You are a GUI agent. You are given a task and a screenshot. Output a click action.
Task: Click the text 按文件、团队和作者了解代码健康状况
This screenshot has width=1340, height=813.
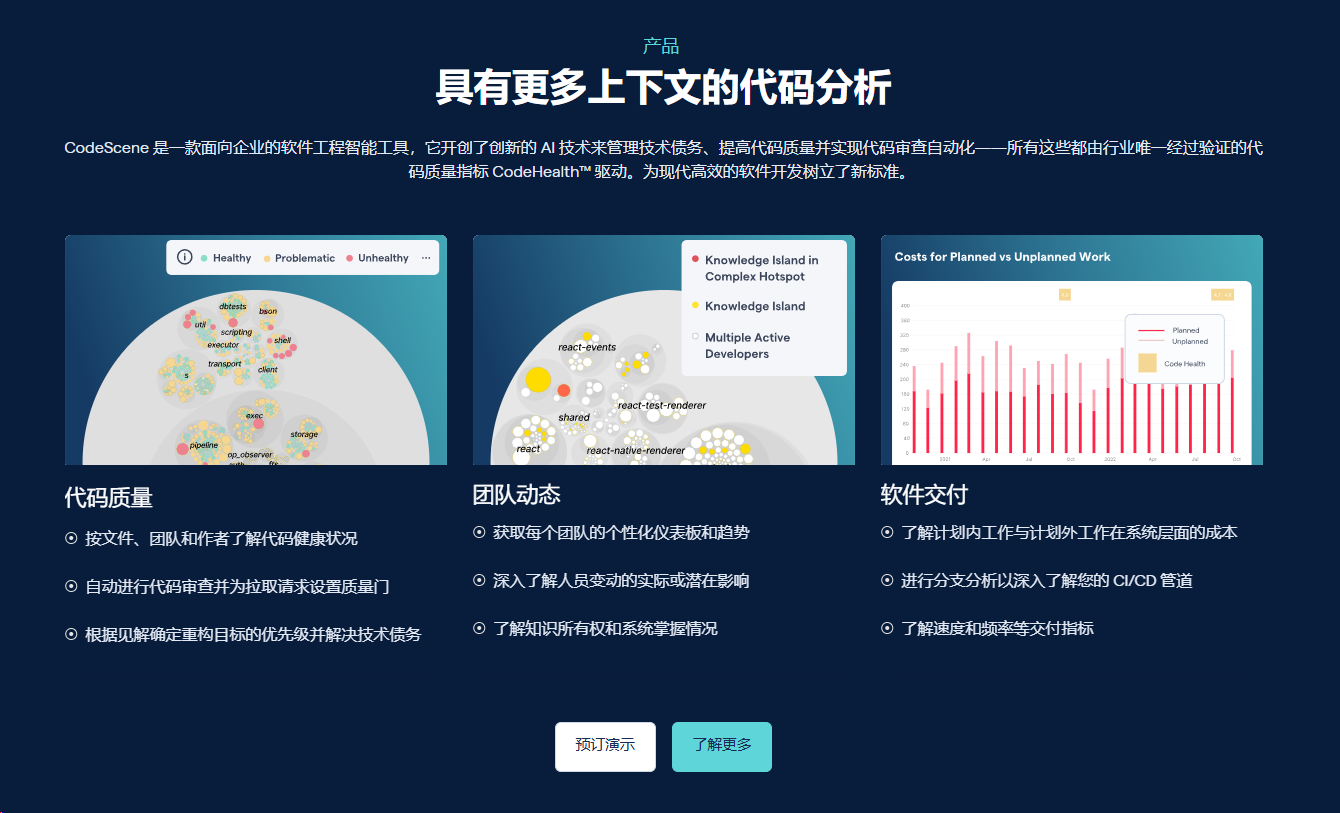pos(221,538)
